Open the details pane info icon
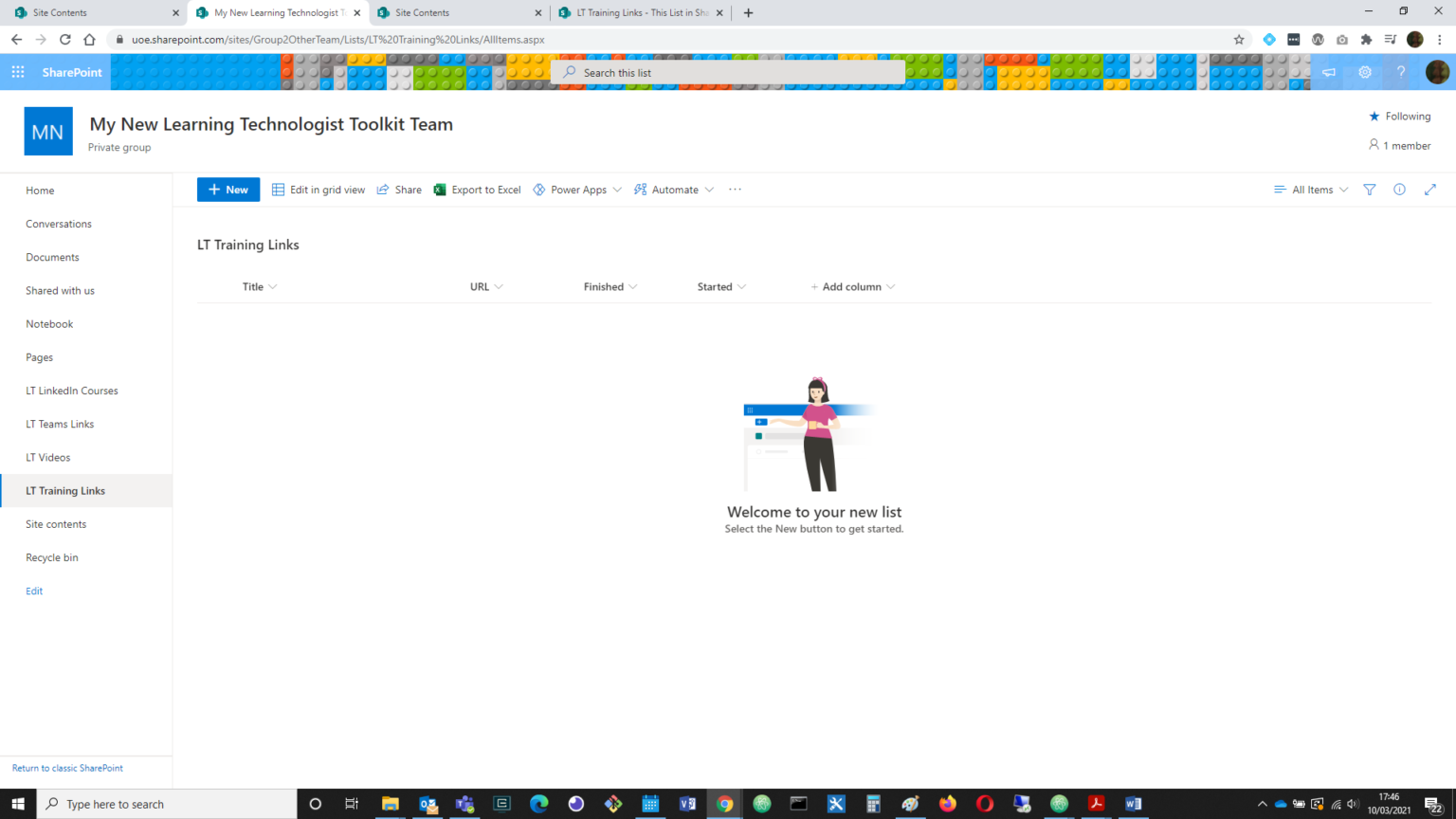This screenshot has width=1456, height=819. coord(1399,190)
